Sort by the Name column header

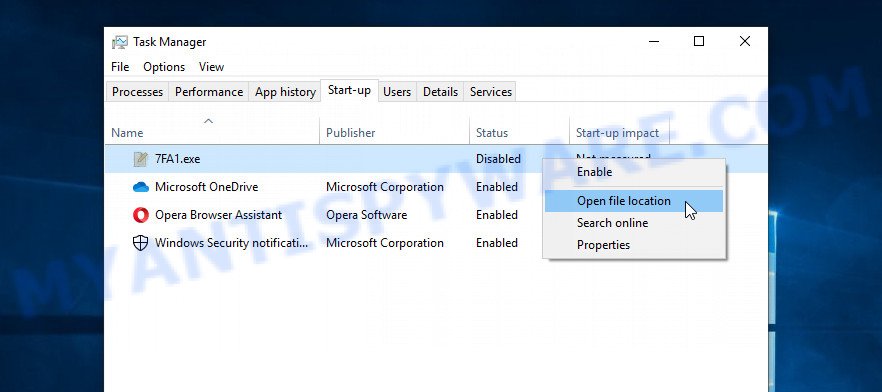tap(127, 133)
